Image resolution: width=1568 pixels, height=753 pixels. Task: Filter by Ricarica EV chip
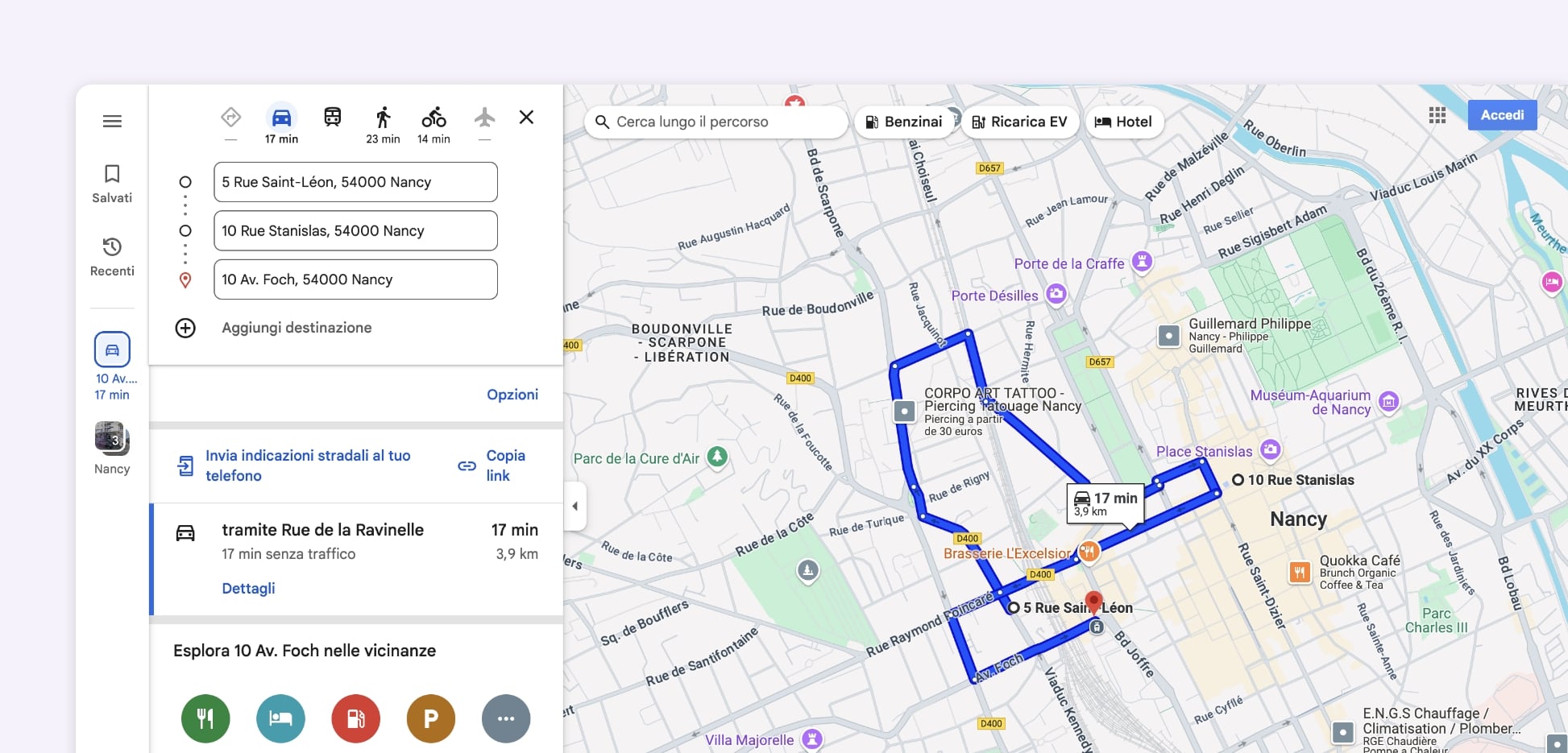pos(1019,122)
